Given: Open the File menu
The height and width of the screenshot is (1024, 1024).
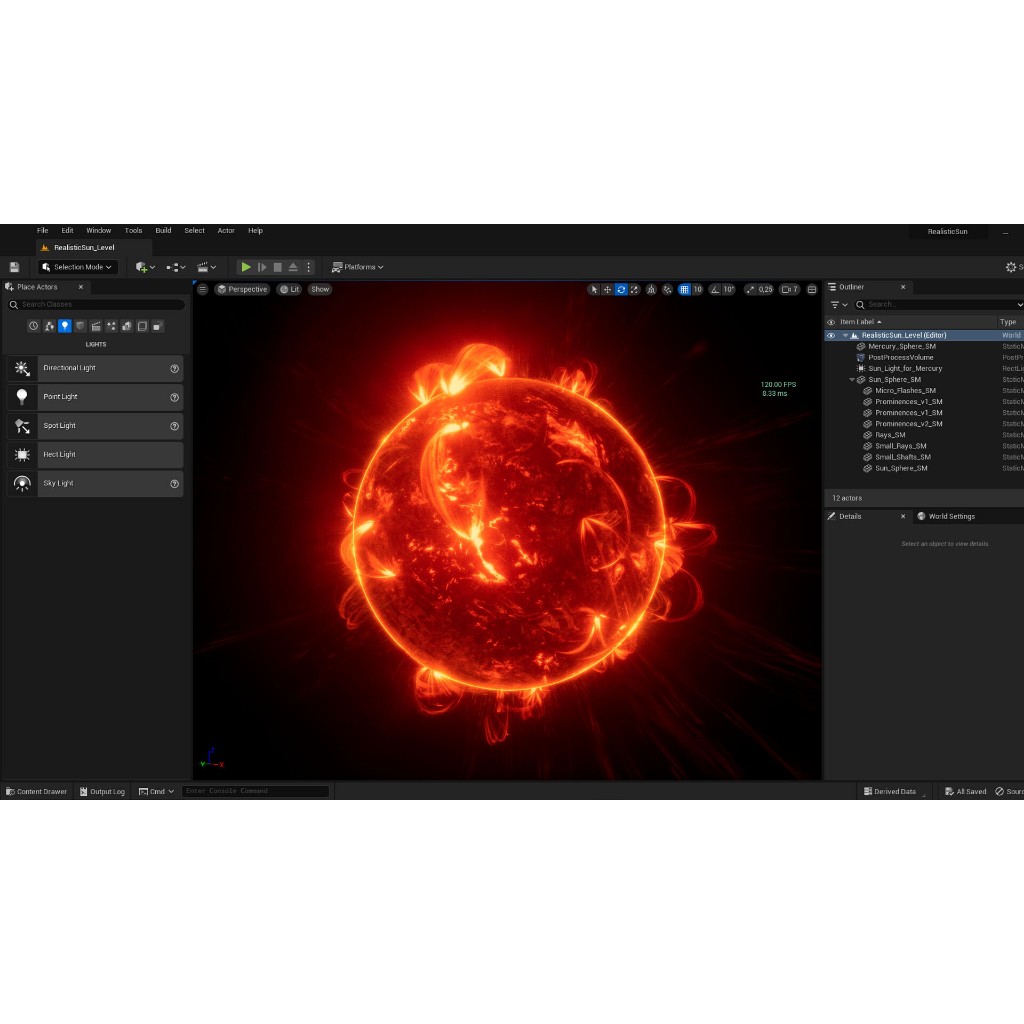Looking at the screenshot, I should pyautogui.click(x=42, y=231).
